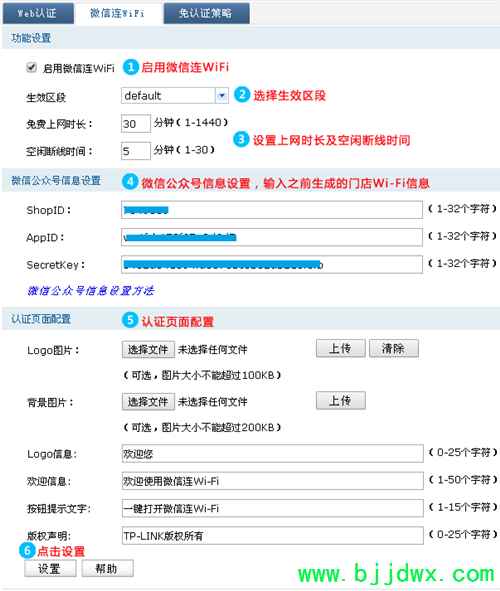Click 选择文件 for Logo图片
The width and height of the screenshot is (500, 591).
(148, 349)
